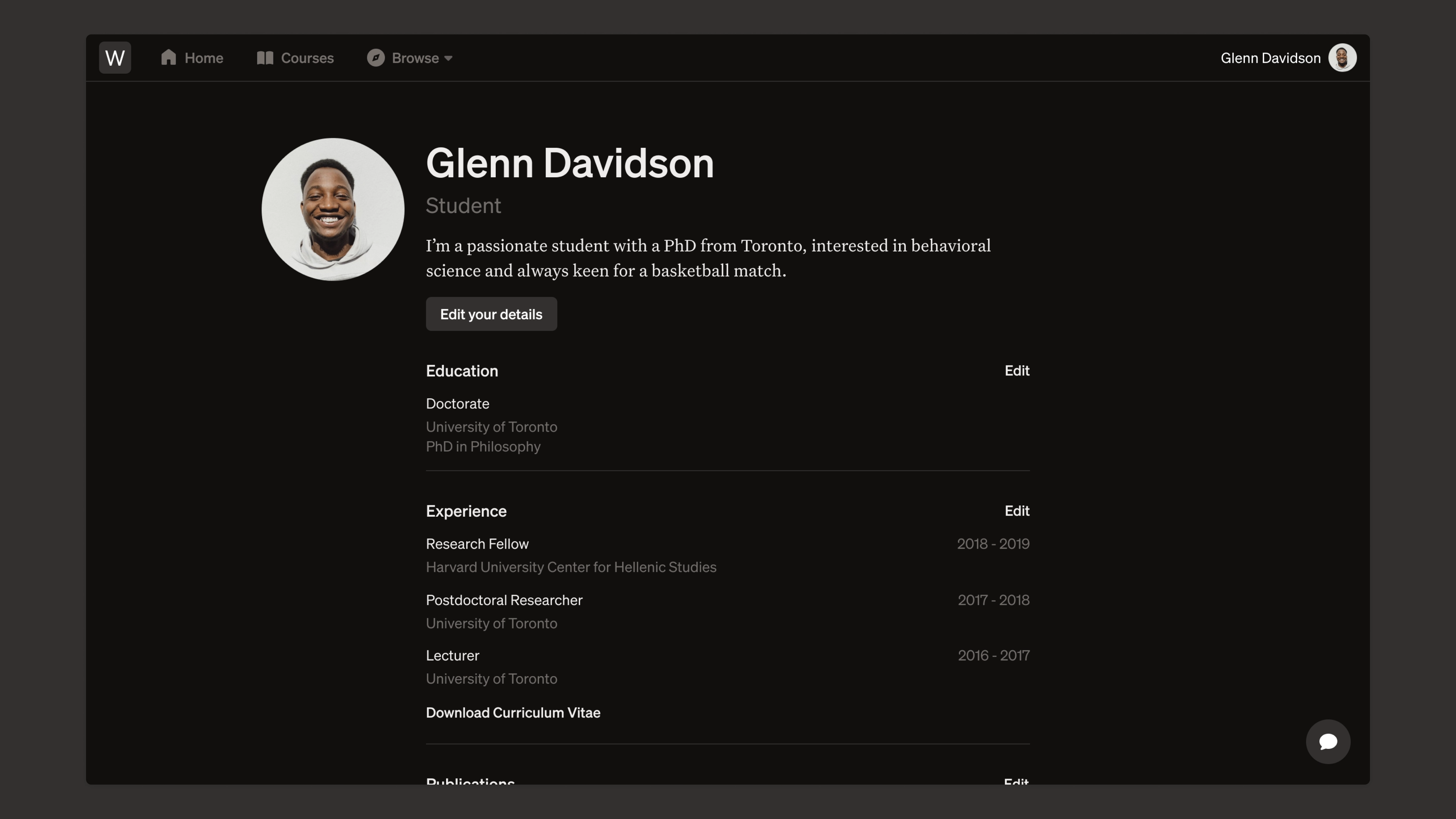Click the W logo icon
Screen dimensions: 1456x819
point(115,58)
